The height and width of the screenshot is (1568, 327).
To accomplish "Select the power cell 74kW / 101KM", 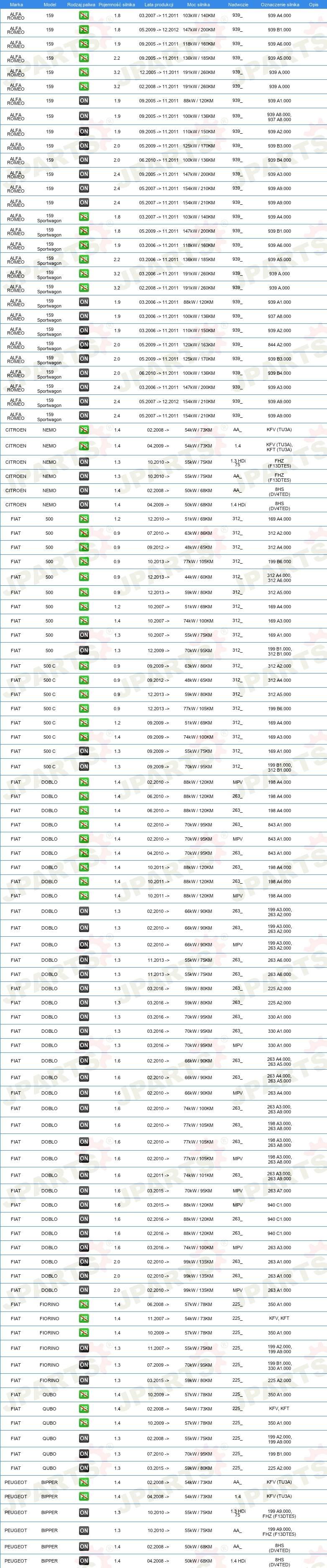I will [x=199, y=1175].
